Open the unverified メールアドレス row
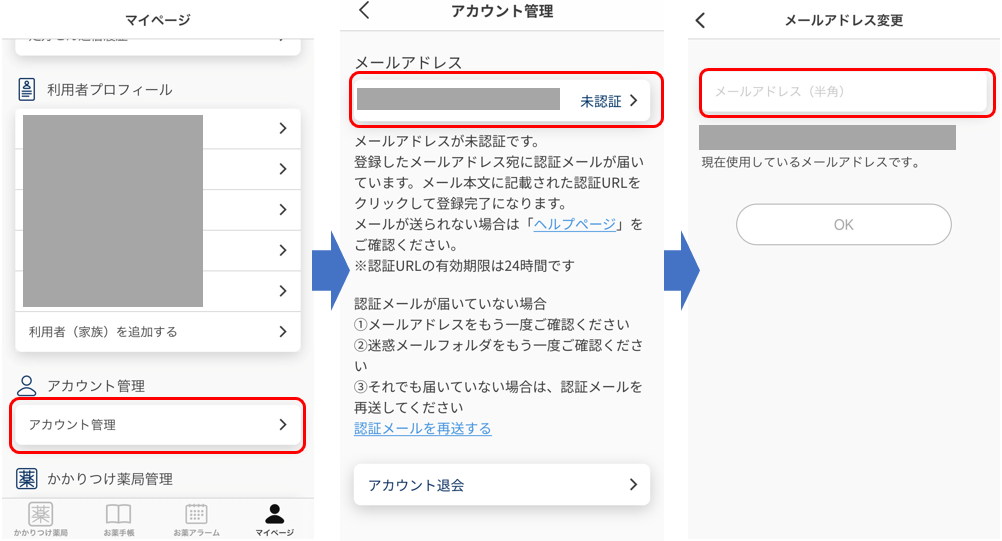 502,100
